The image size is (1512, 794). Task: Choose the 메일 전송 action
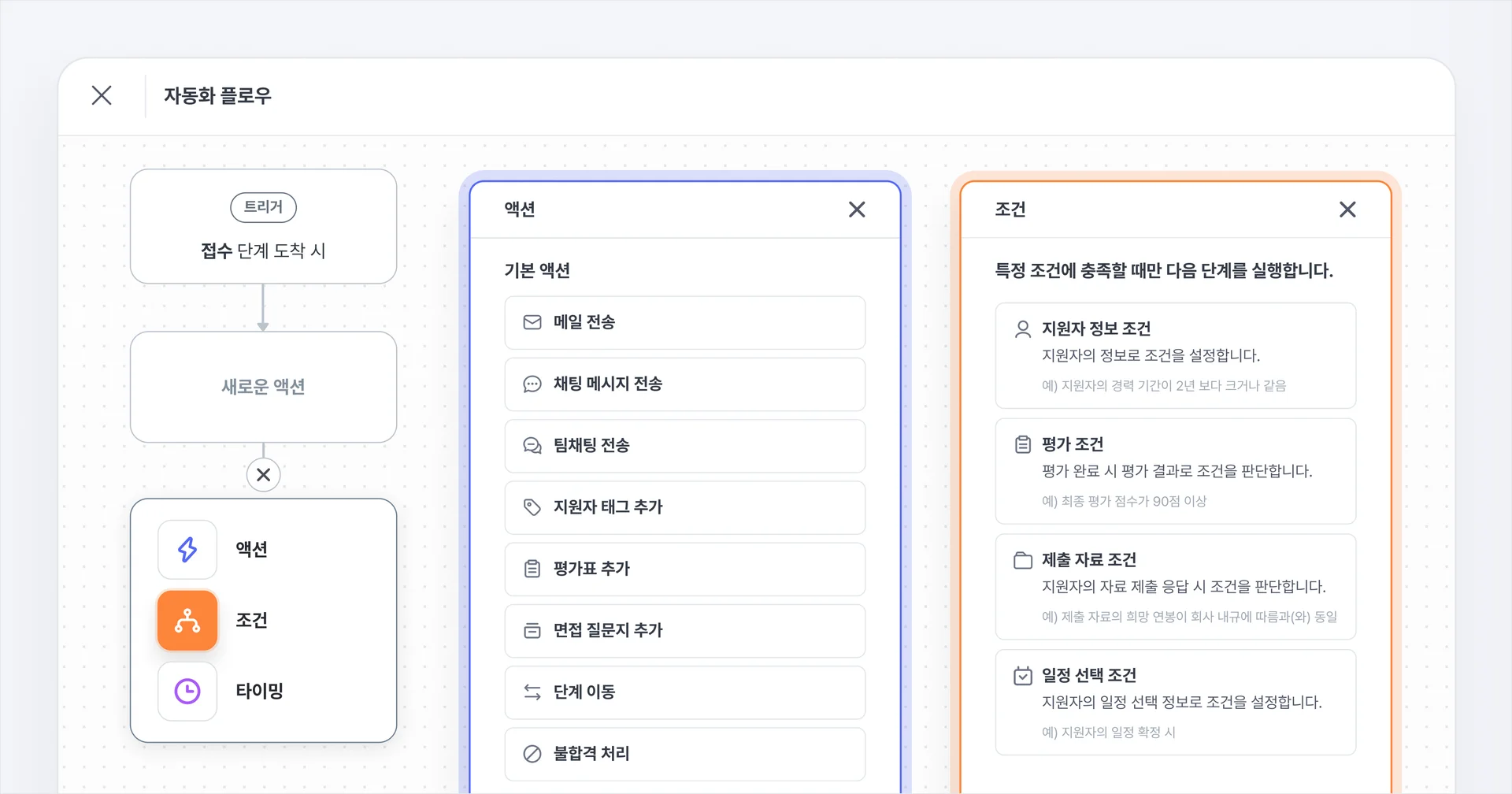point(684,322)
